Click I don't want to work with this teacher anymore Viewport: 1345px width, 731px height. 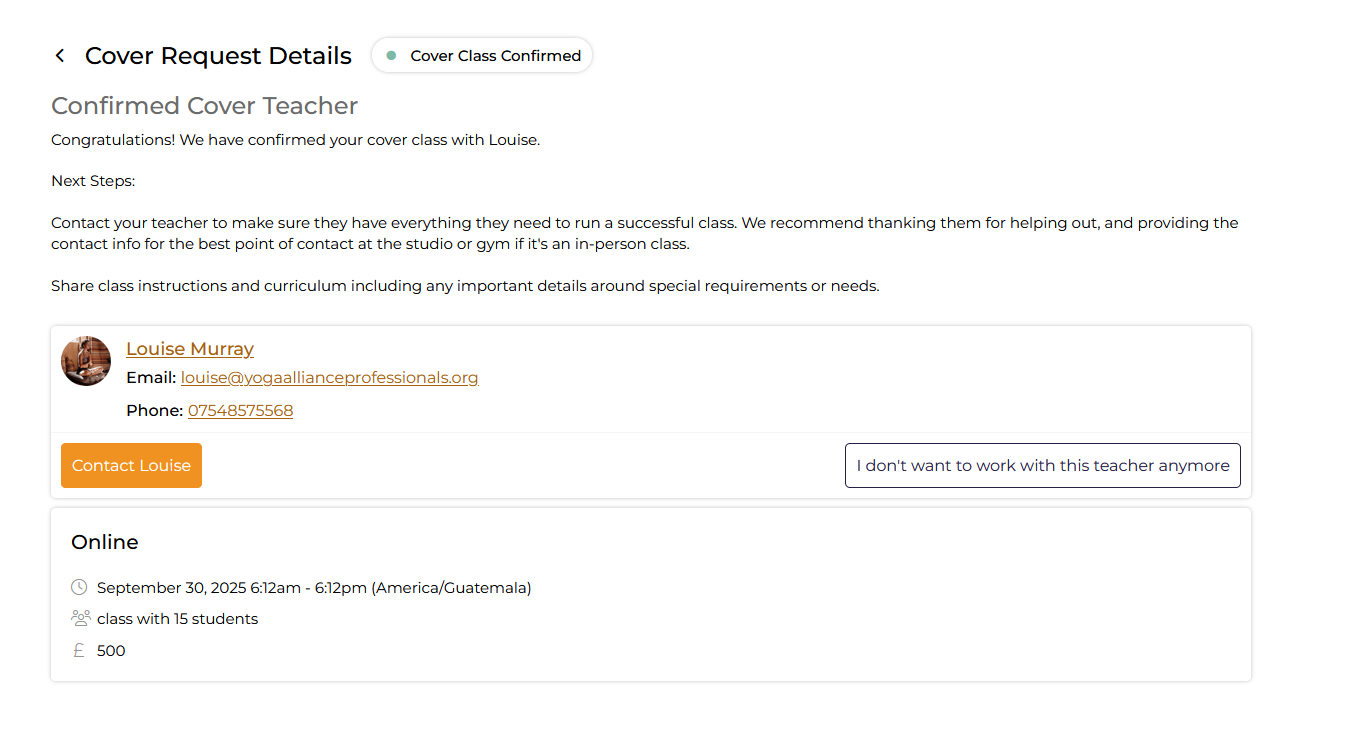pyautogui.click(x=1042, y=465)
